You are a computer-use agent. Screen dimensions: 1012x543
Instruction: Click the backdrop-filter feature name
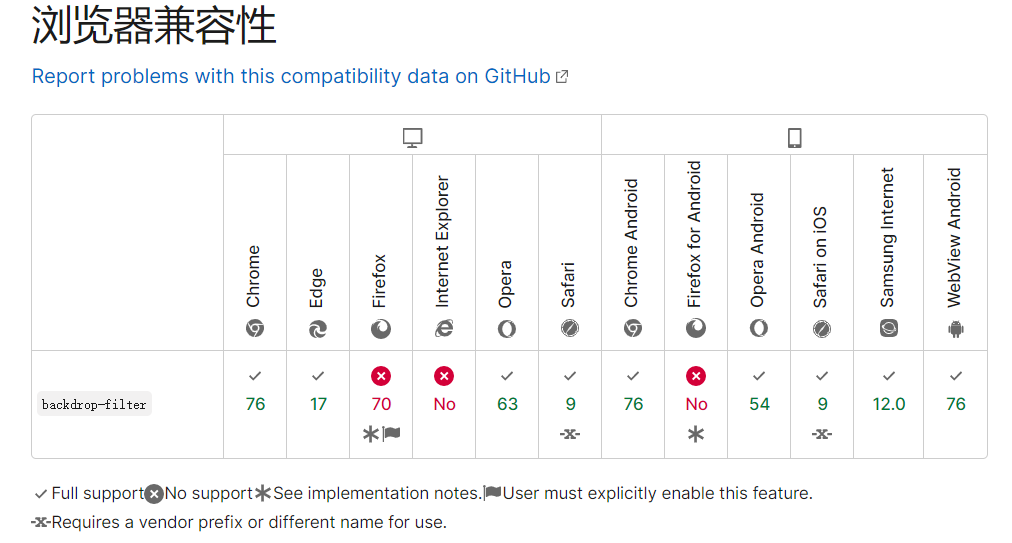pos(94,405)
